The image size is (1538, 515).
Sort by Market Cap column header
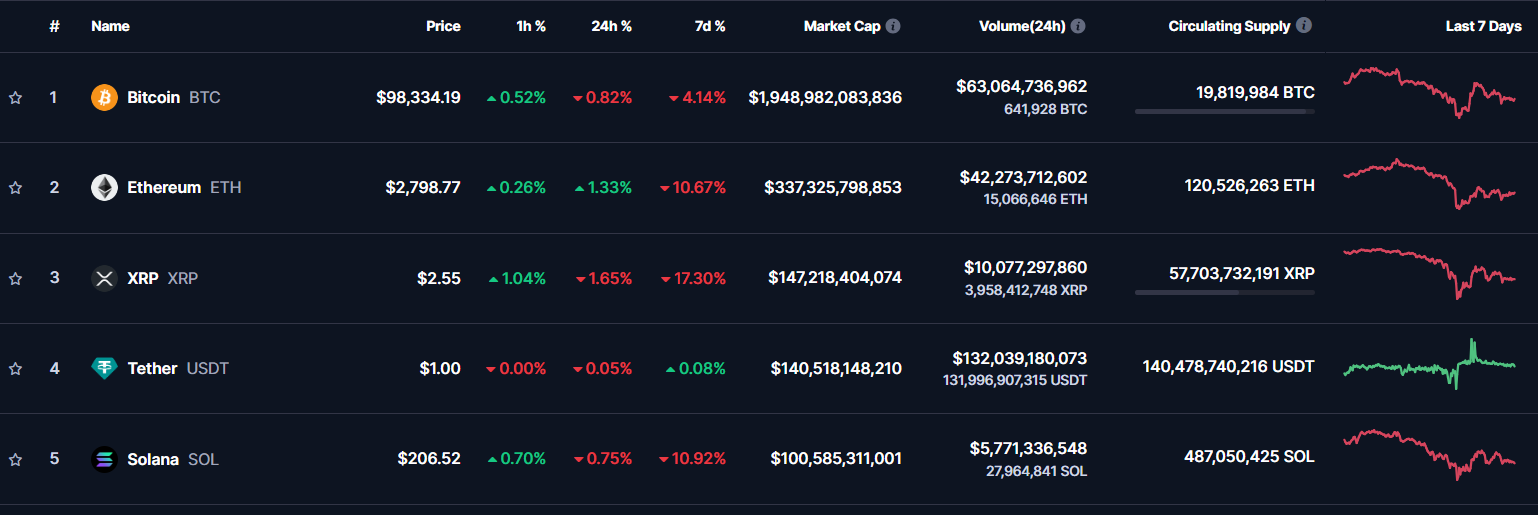coord(842,26)
